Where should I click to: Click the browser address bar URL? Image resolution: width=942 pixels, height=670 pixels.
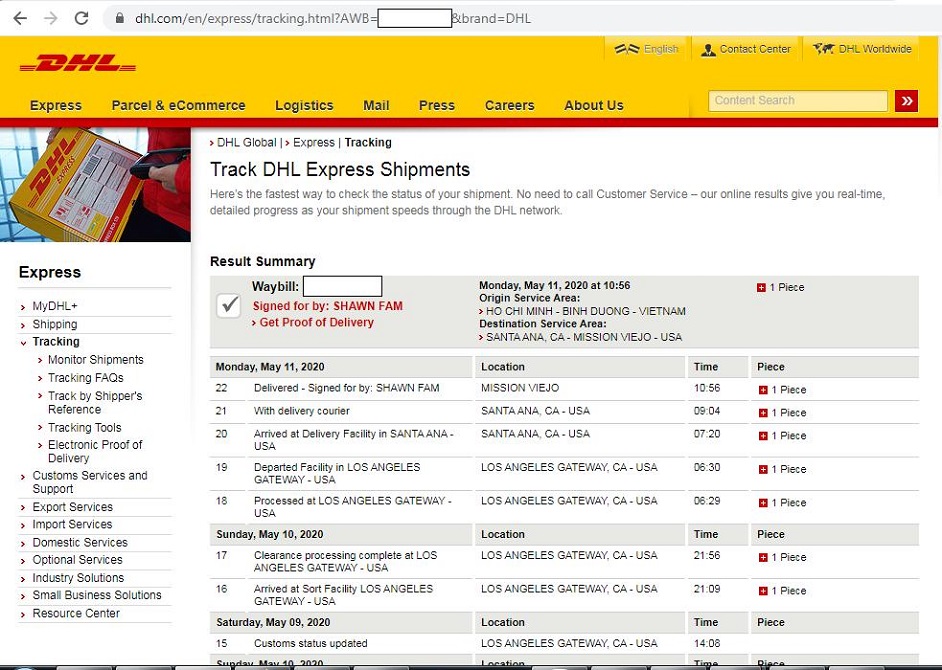[x=333, y=18]
